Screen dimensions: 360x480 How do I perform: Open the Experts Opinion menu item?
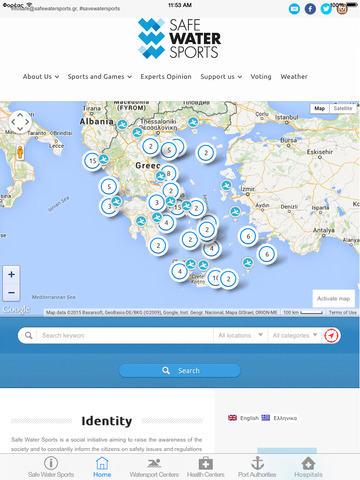pos(166,77)
